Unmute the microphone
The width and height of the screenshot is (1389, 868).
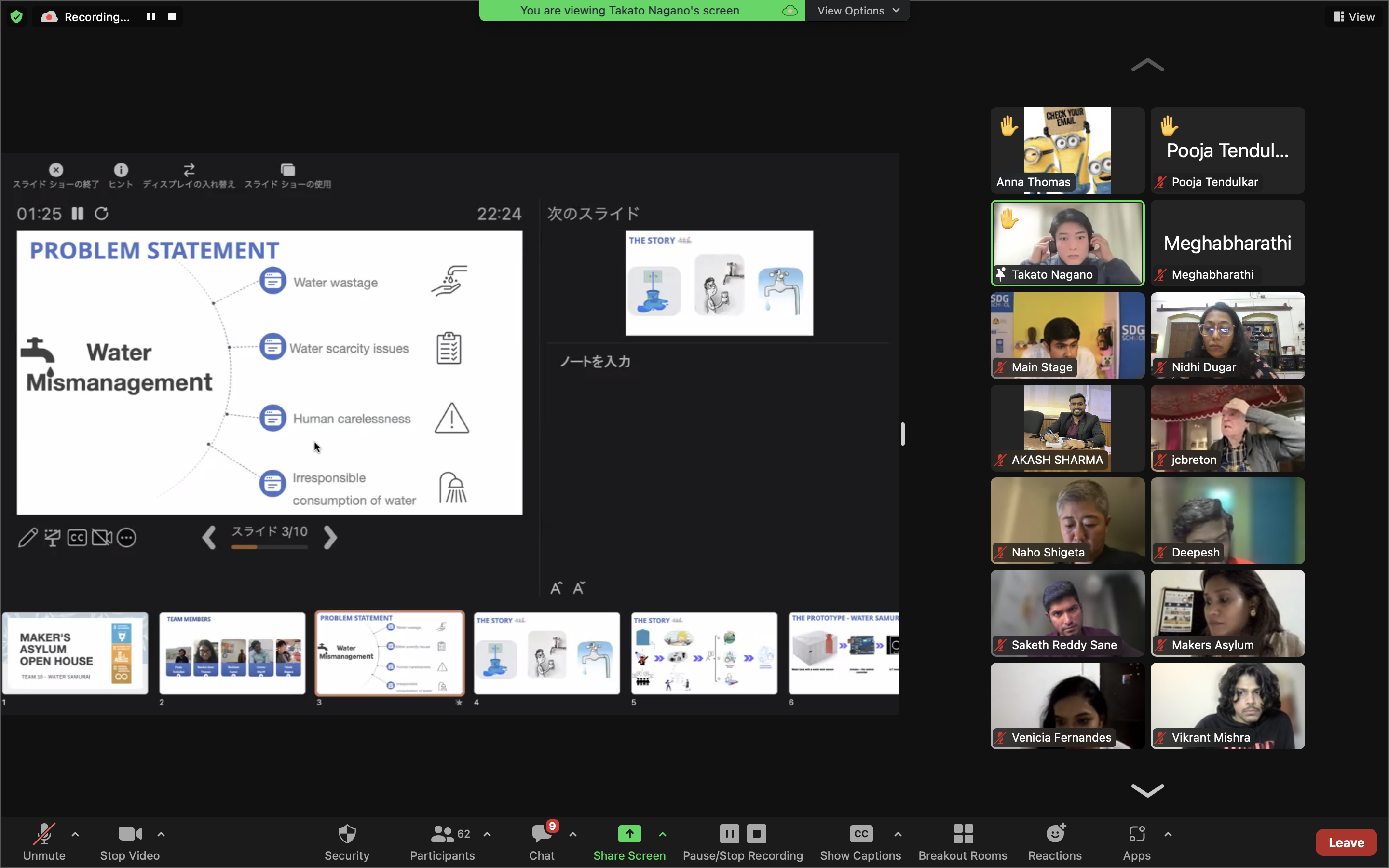pos(44,841)
